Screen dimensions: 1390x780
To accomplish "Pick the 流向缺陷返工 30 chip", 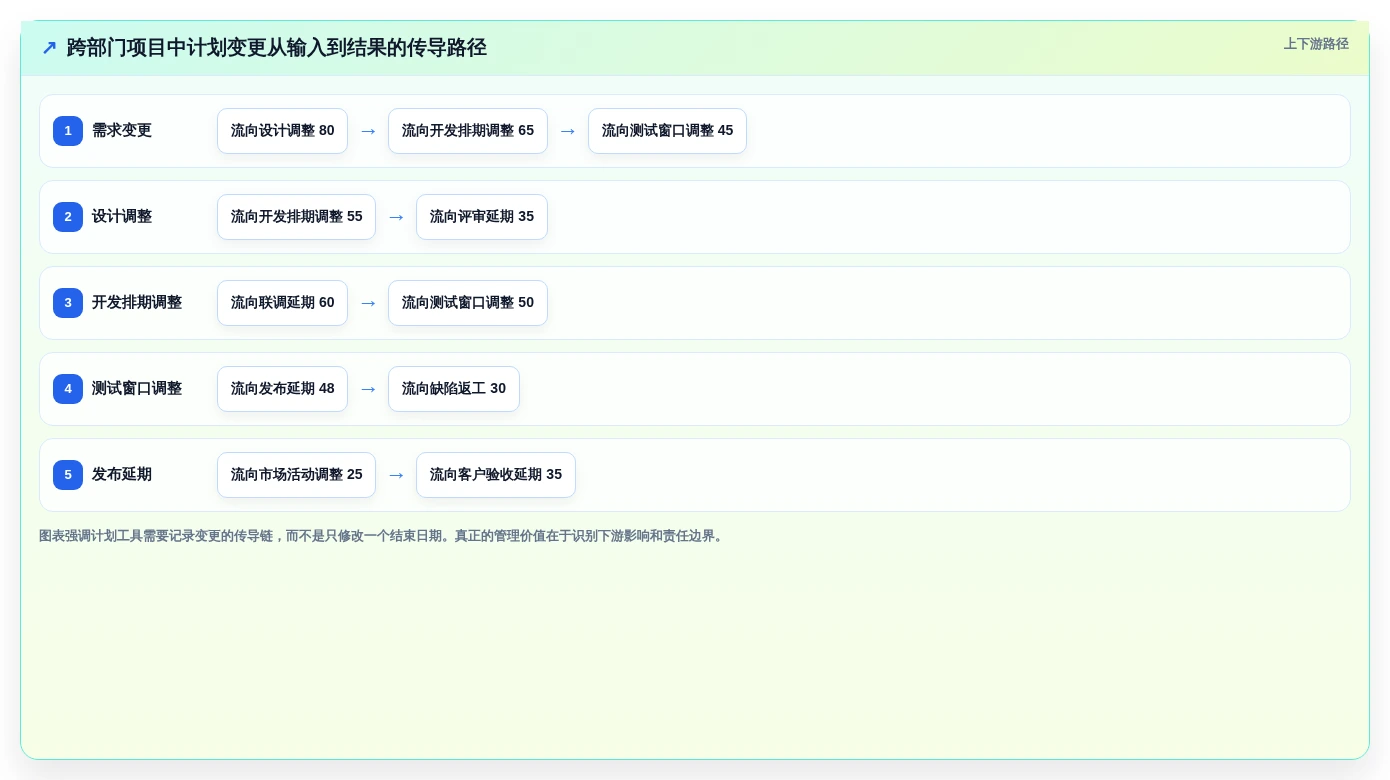I will 454,389.
